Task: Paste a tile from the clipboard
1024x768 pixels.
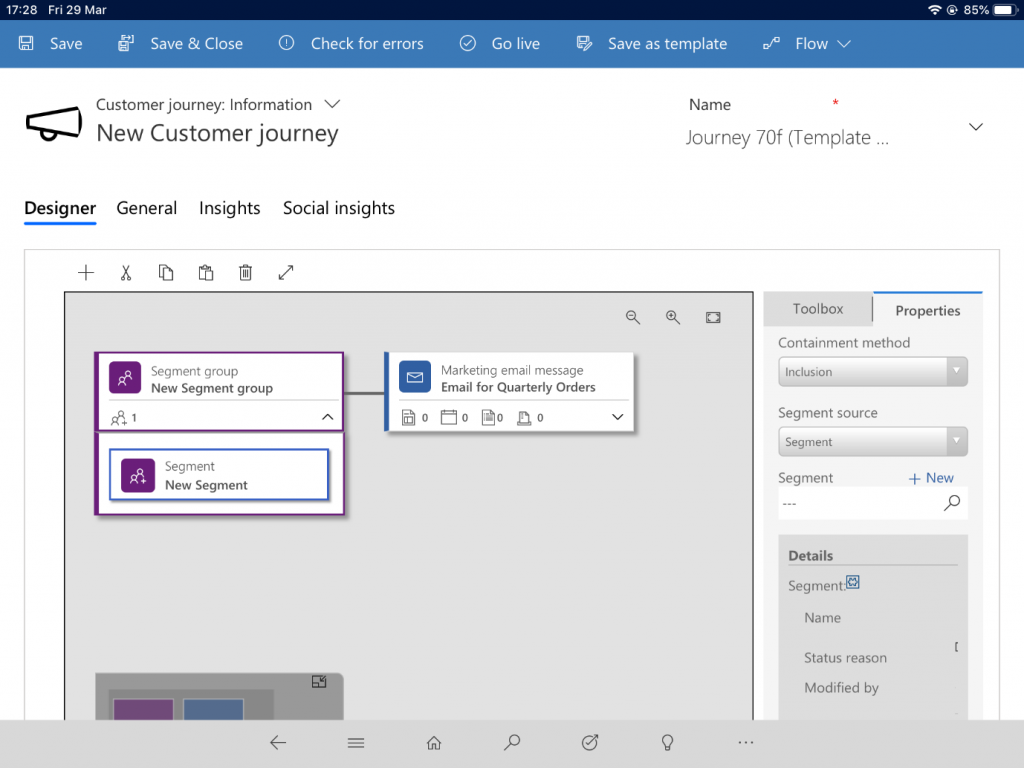Action: 206,272
